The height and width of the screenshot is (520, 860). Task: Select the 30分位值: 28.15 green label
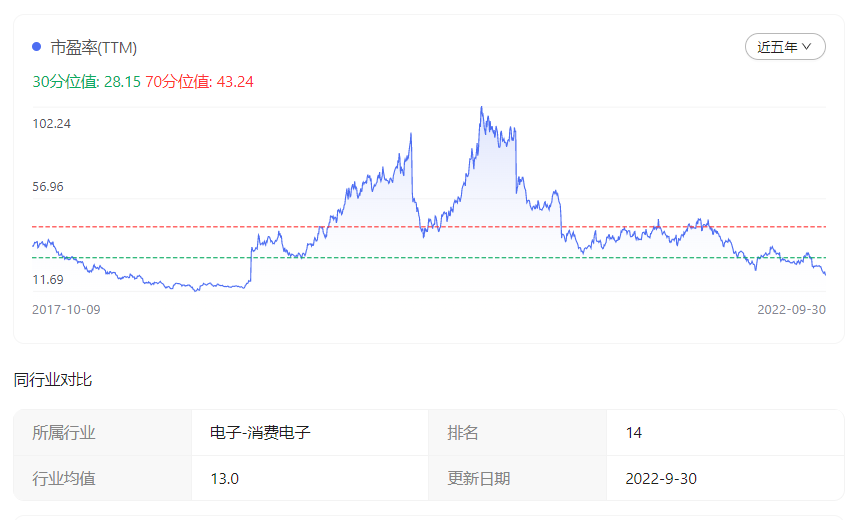86,82
